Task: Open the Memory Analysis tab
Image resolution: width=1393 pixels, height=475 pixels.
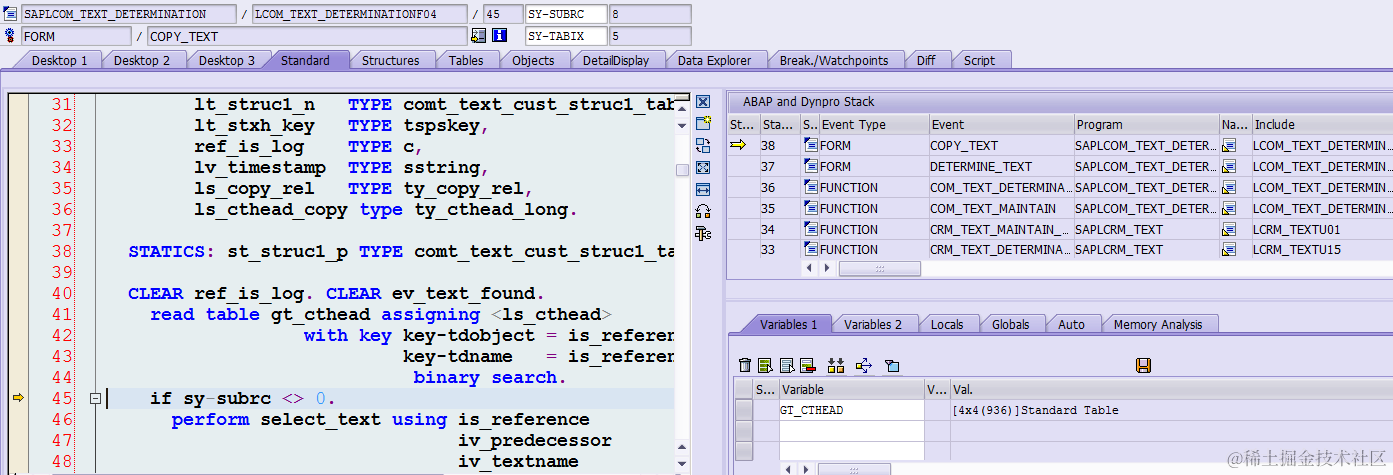Action: [1158, 324]
